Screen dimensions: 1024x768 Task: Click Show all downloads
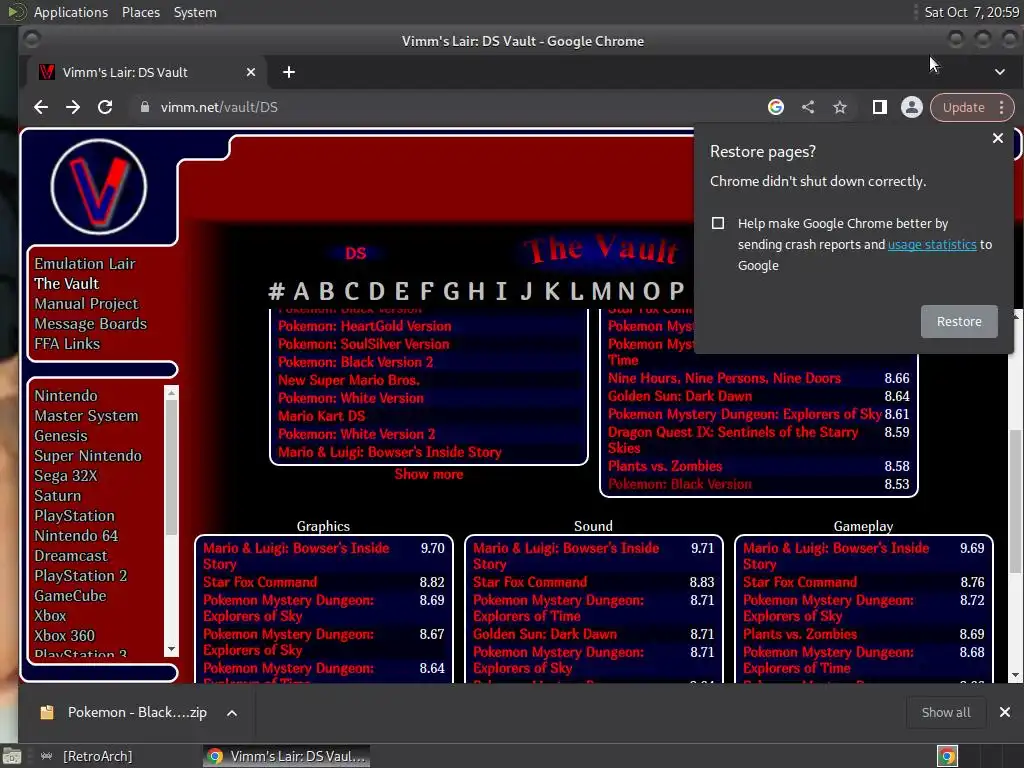pyautogui.click(x=946, y=712)
